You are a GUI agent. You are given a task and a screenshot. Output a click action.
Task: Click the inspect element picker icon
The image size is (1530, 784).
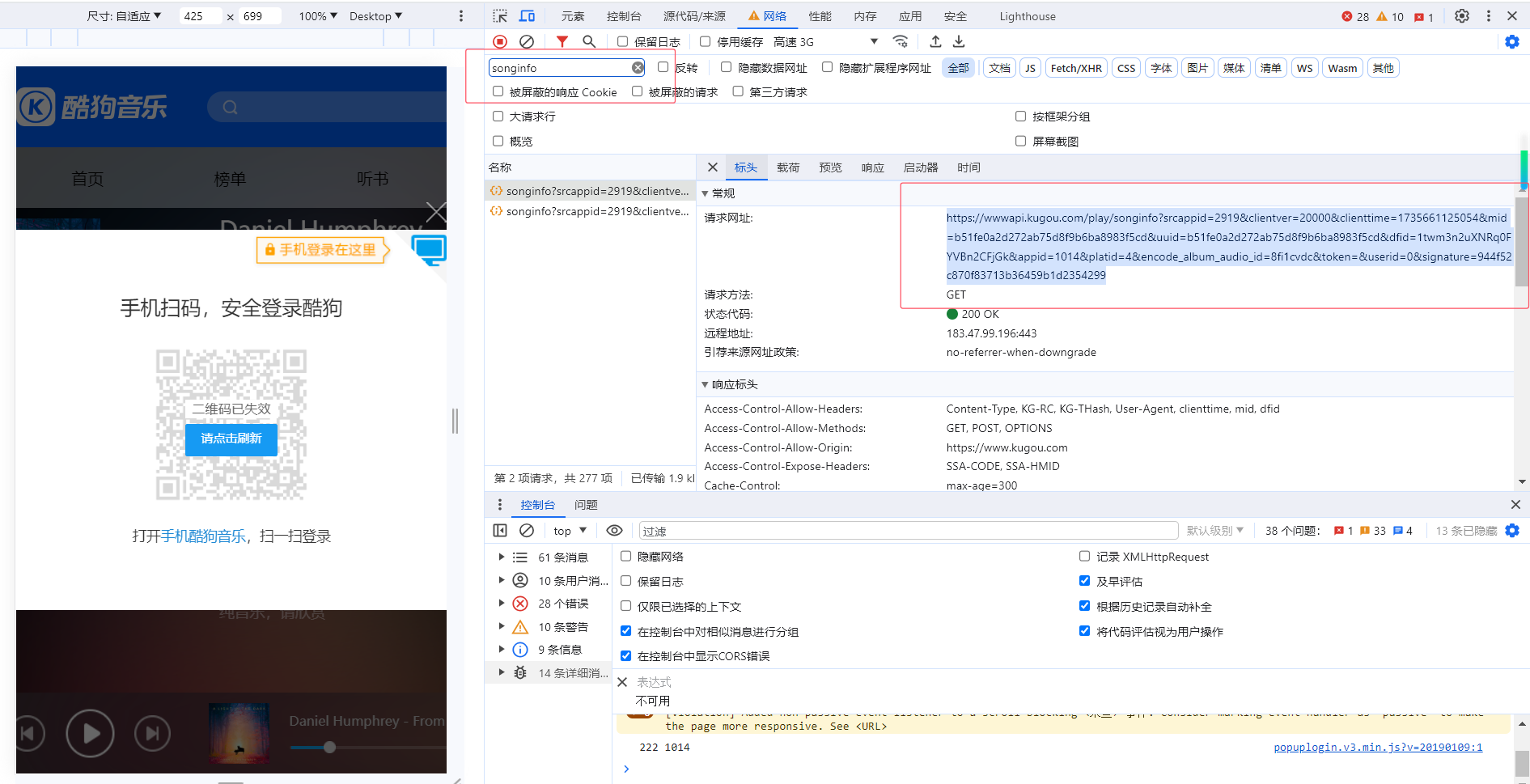point(500,16)
